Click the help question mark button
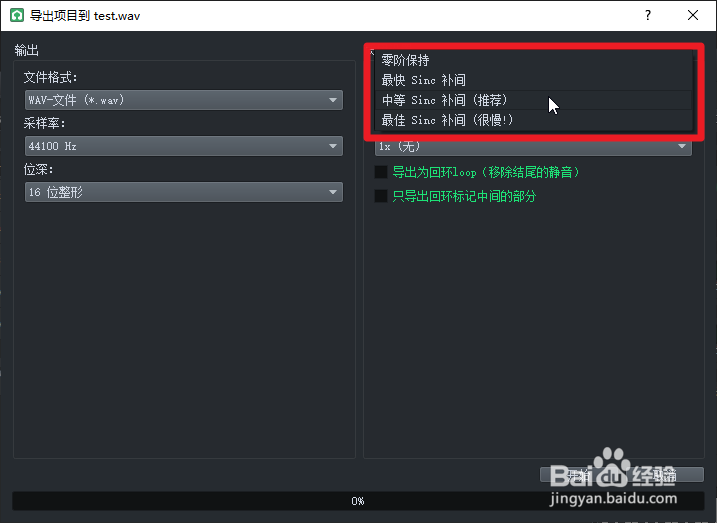The height and width of the screenshot is (523, 717). 648,16
